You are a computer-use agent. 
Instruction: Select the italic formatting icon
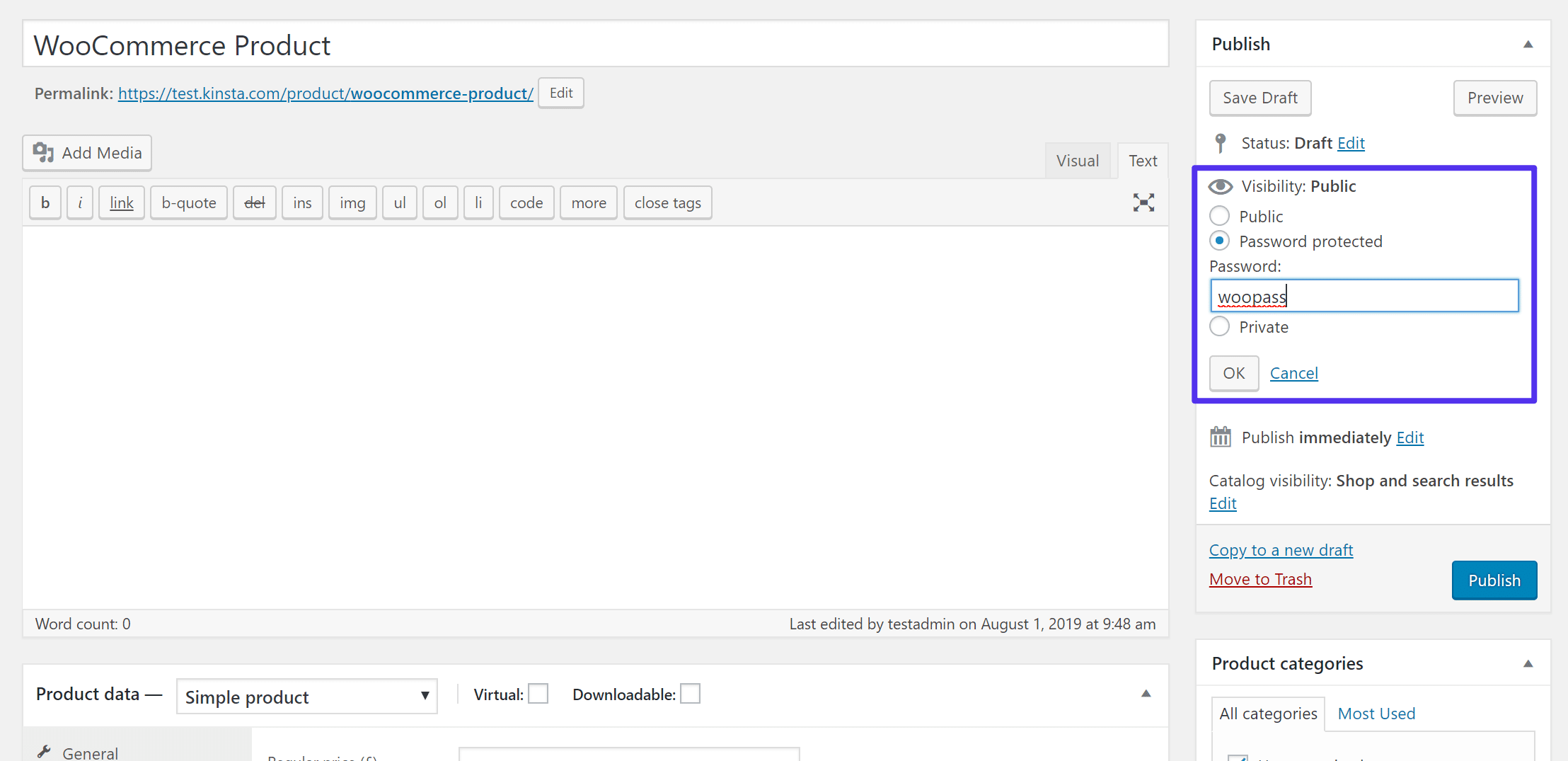79,202
